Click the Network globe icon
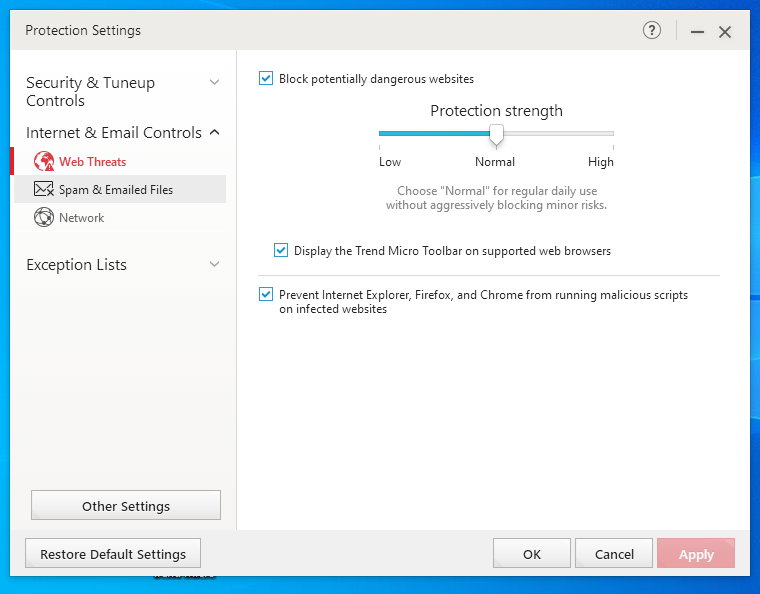This screenshot has width=760, height=594. [44, 217]
